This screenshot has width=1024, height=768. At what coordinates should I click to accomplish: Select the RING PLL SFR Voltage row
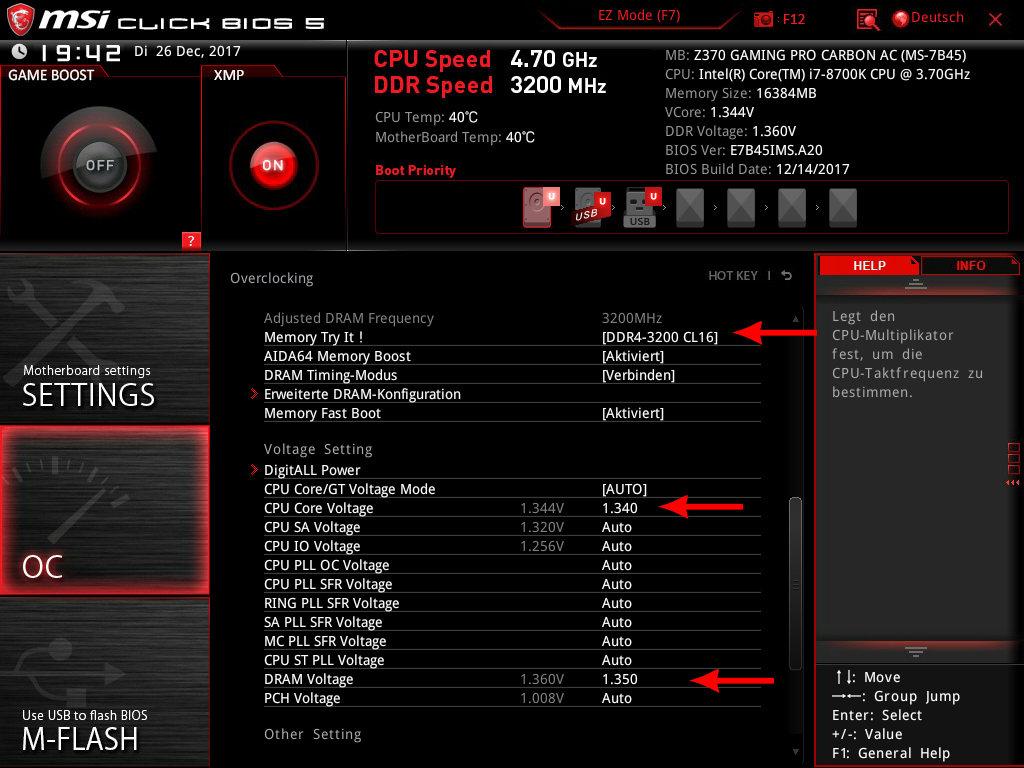(x=512, y=603)
